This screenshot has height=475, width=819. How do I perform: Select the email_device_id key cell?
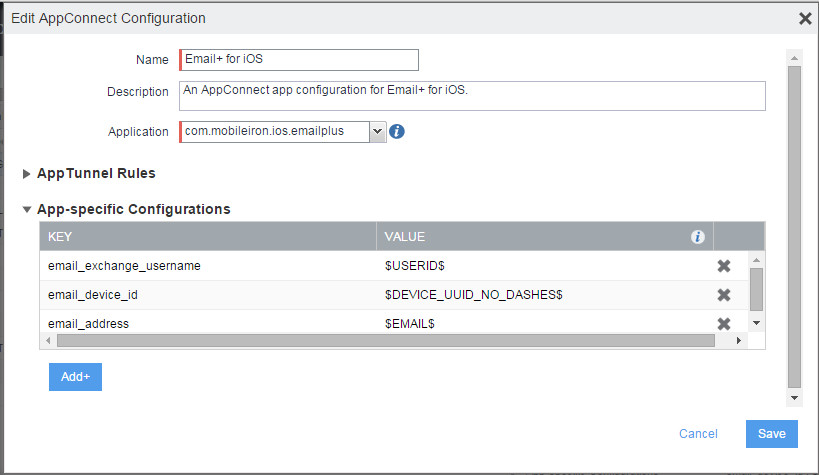click(208, 295)
